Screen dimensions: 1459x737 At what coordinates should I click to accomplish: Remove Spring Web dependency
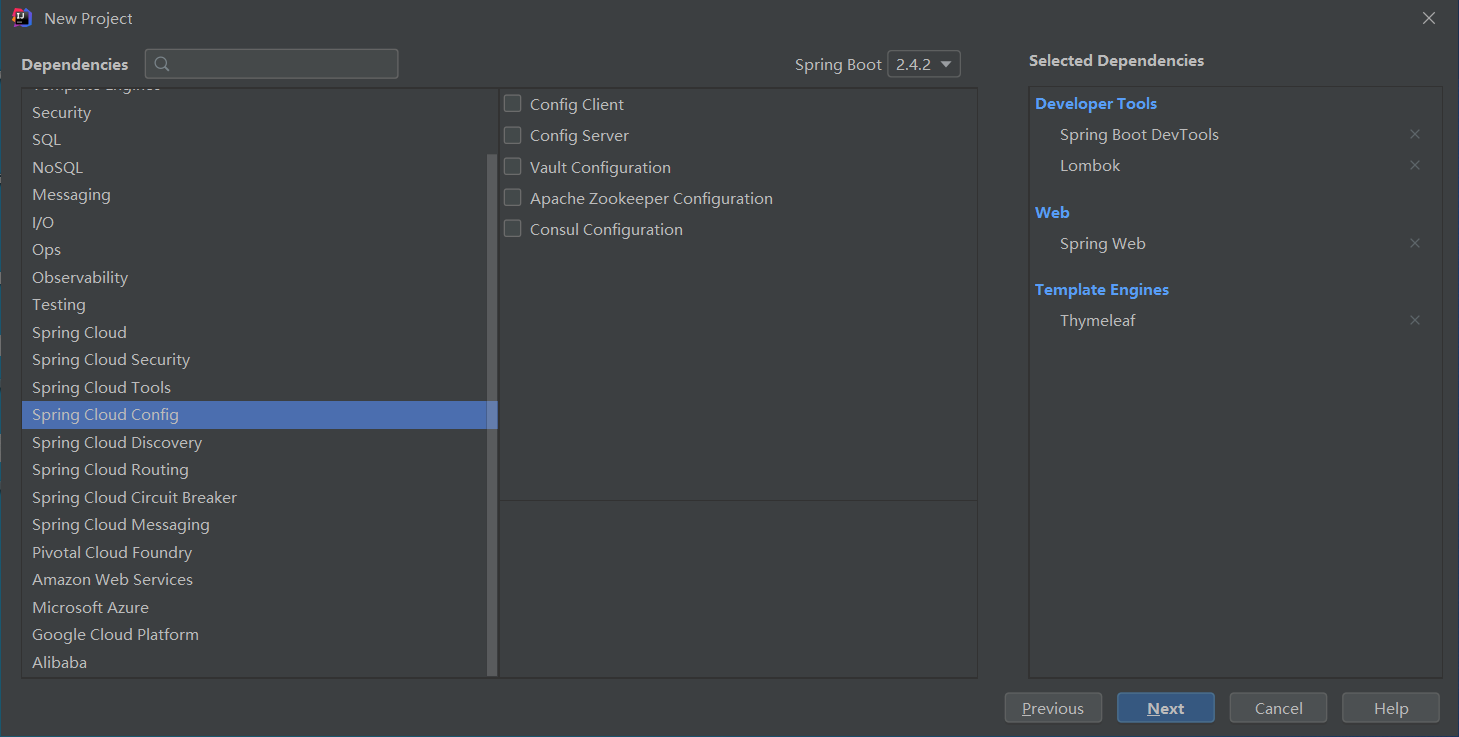(x=1414, y=243)
